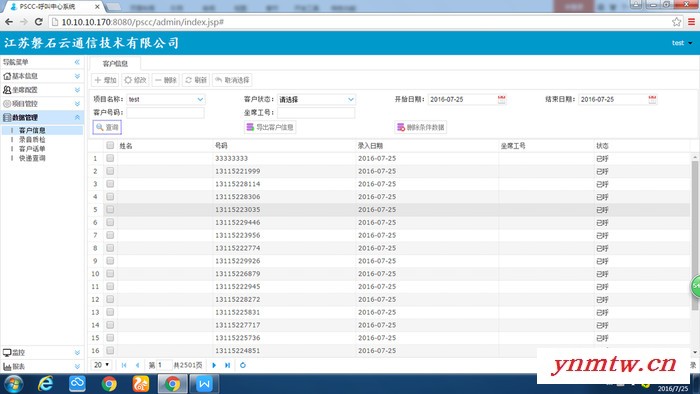Open the 结束日期 calendar picker icon
The image size is (700, 394).
(x=652, y=99)
